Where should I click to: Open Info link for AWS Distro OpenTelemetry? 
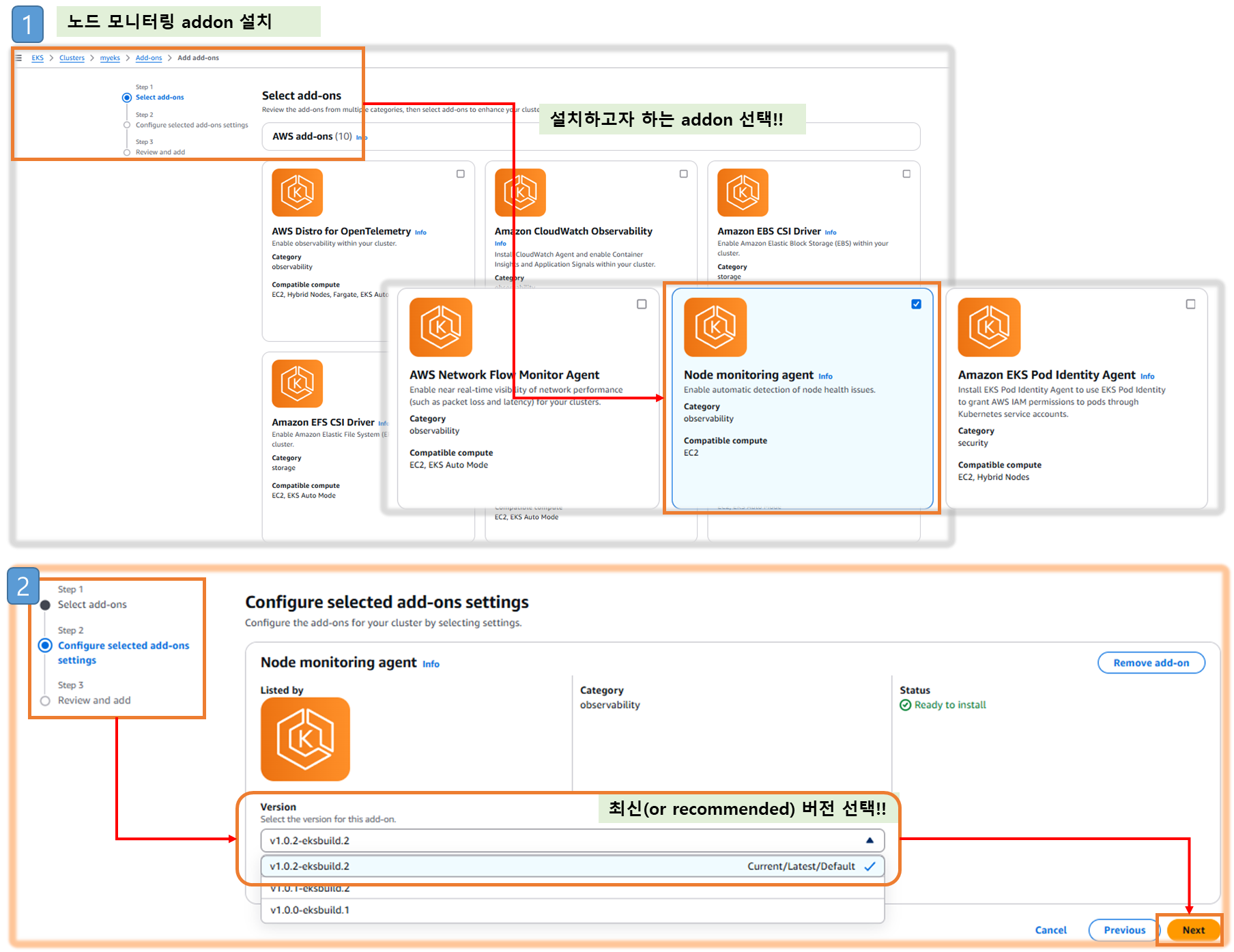point(420,233)
